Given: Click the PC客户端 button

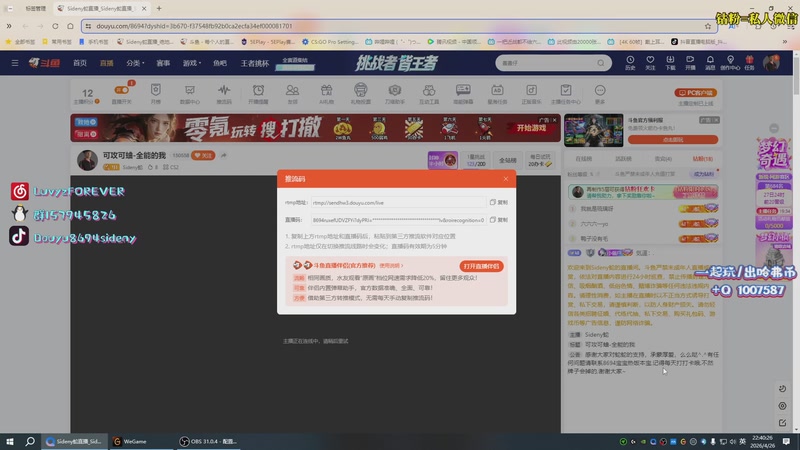Looking at the screenshot, I should [x=696, y=93].
